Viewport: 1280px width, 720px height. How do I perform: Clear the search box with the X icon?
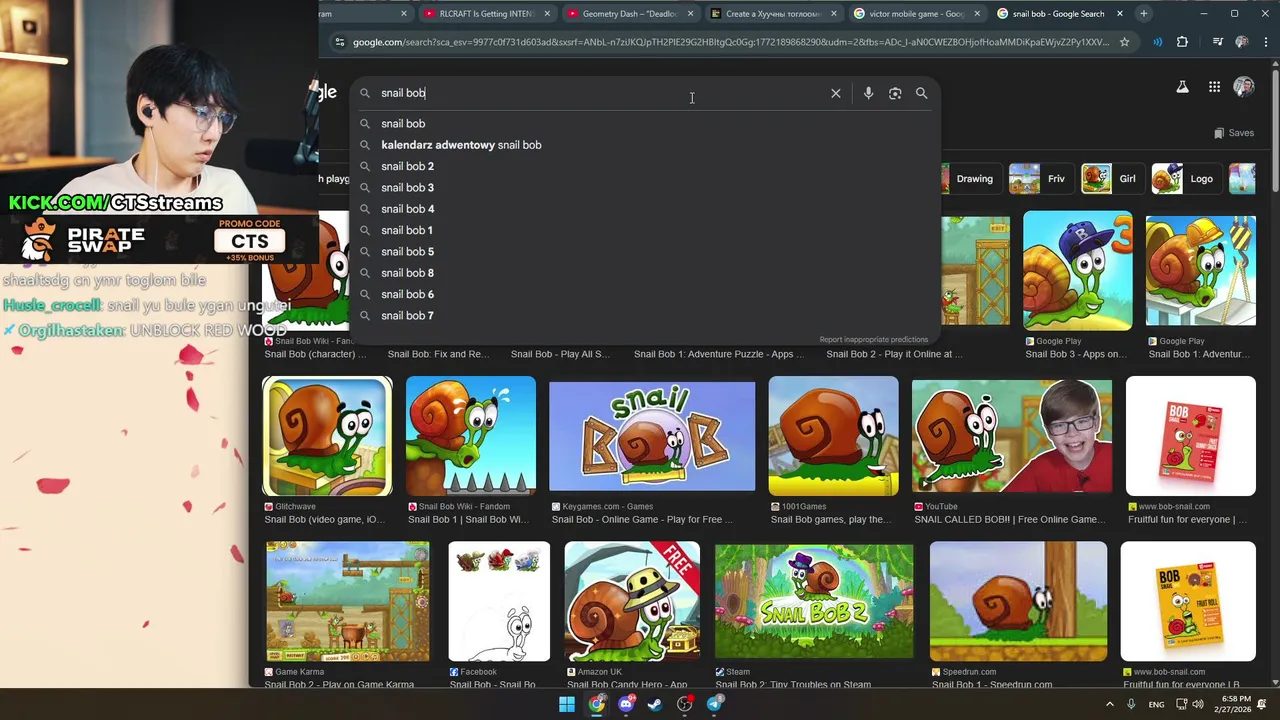pyautogui.click(x=836, y=93)
